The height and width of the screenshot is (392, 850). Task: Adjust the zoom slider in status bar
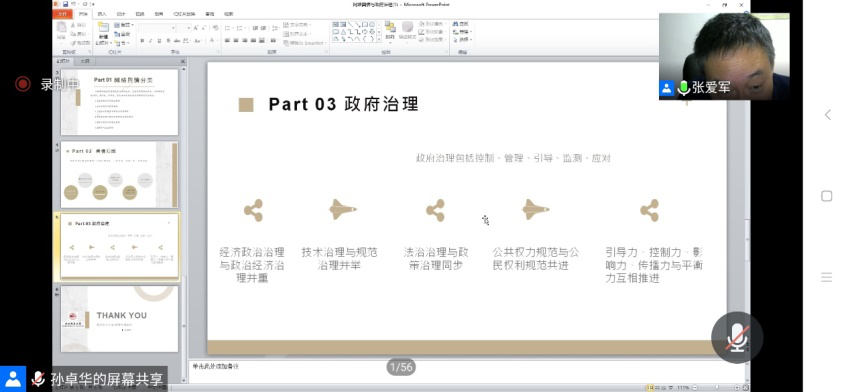(716, 388)
